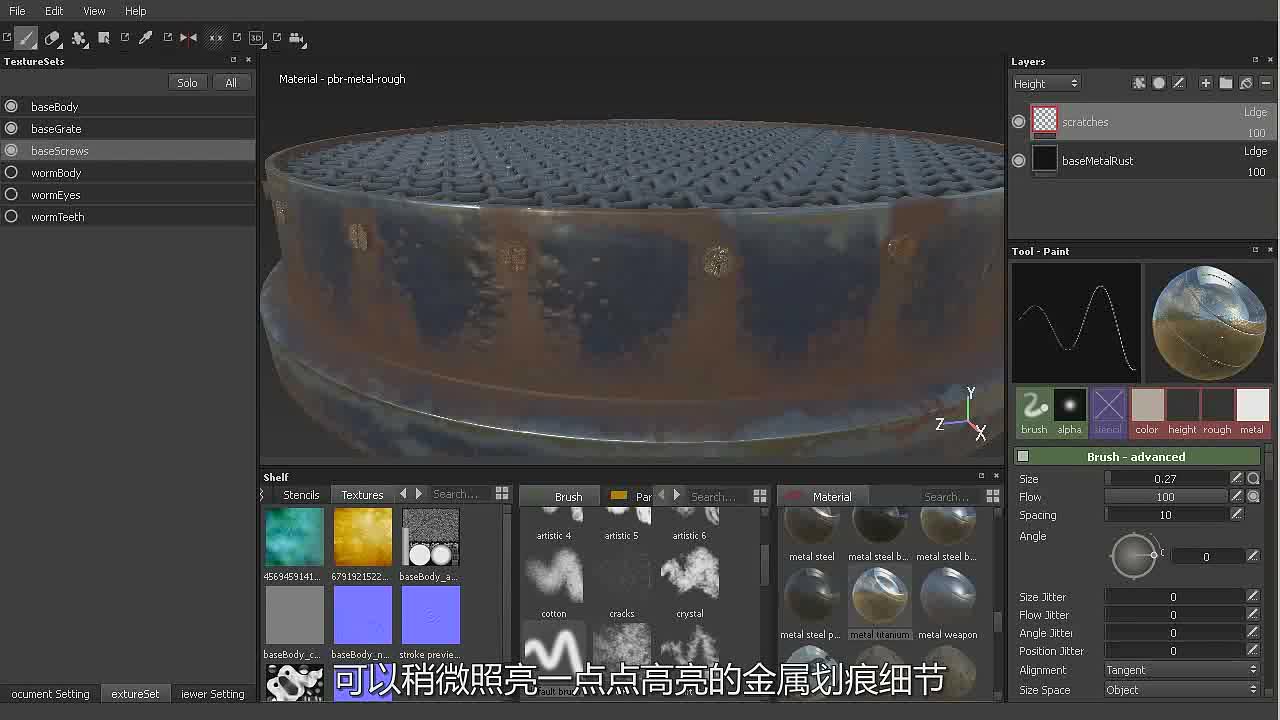
Task: Adjust the brush Flow slider
Action: point(1166,497)
